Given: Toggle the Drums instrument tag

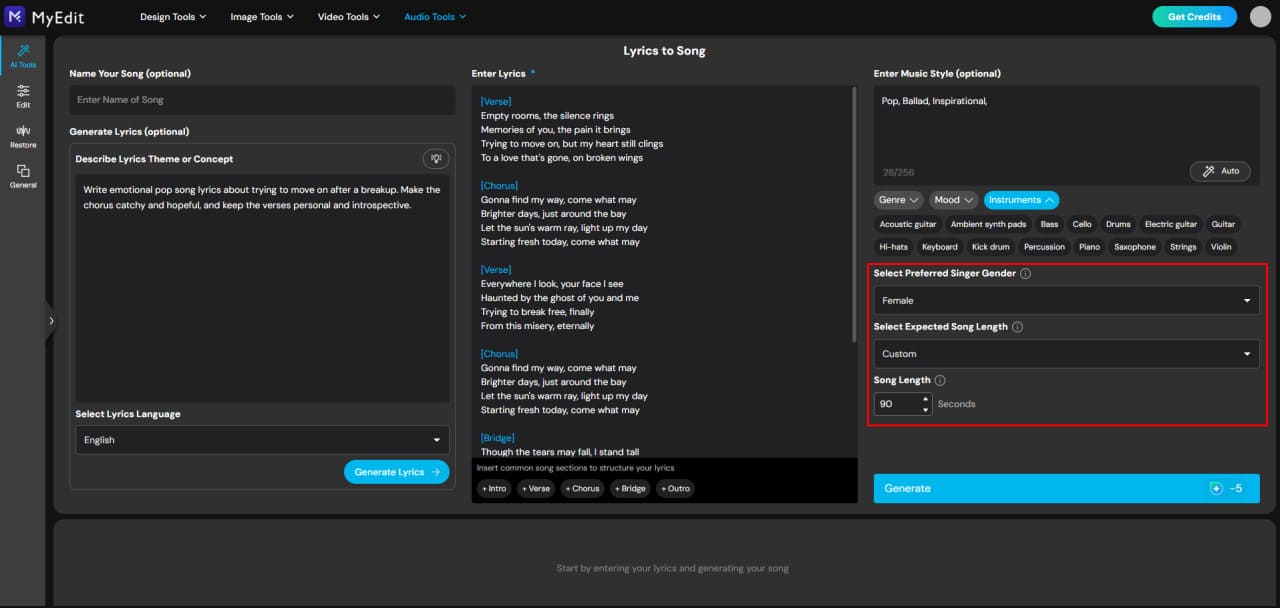Looking at the screenshot, I should pyautogui.click(x=1117, y=224).
